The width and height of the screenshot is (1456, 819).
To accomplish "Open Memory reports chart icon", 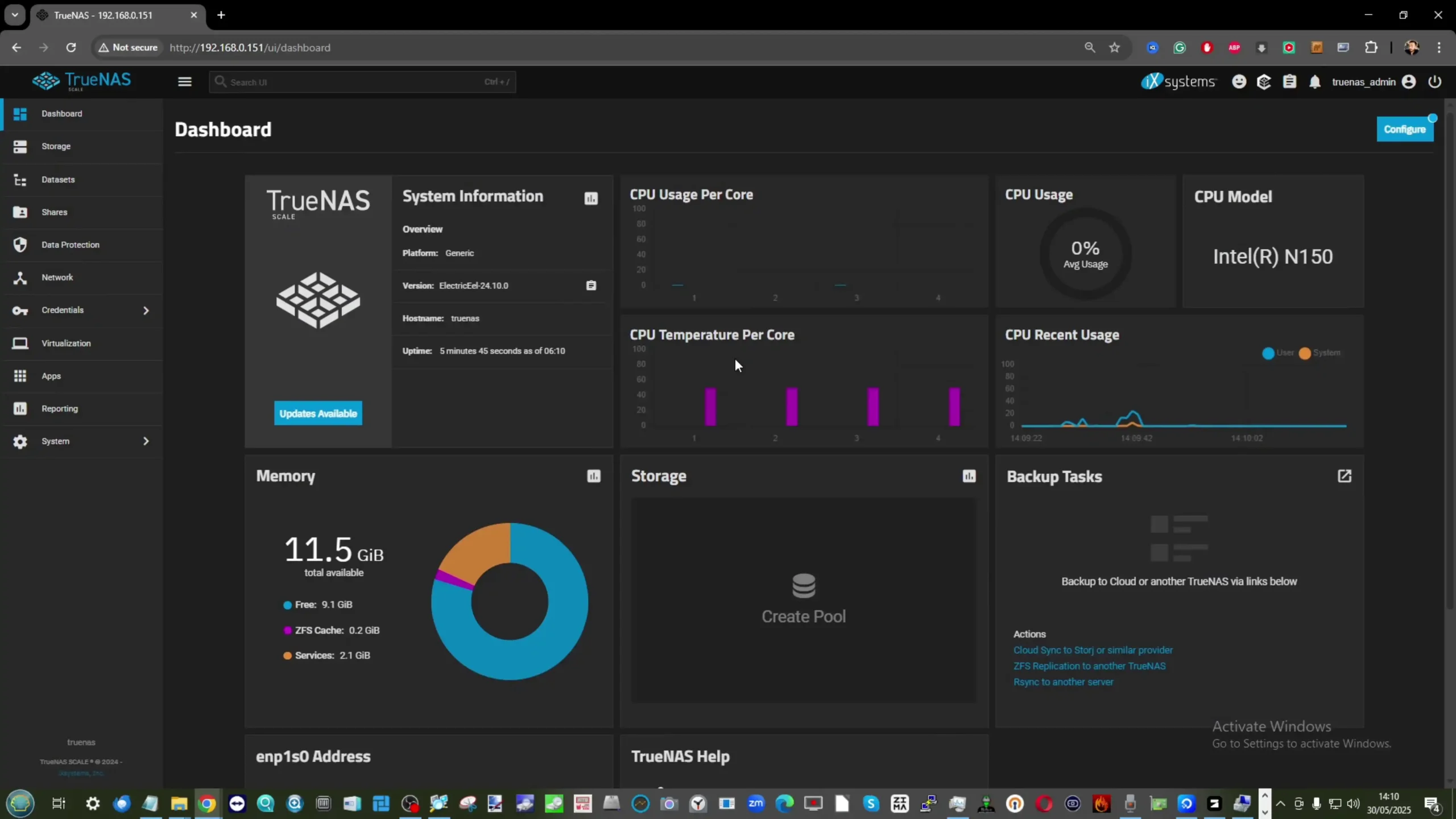I will (593, 476).
